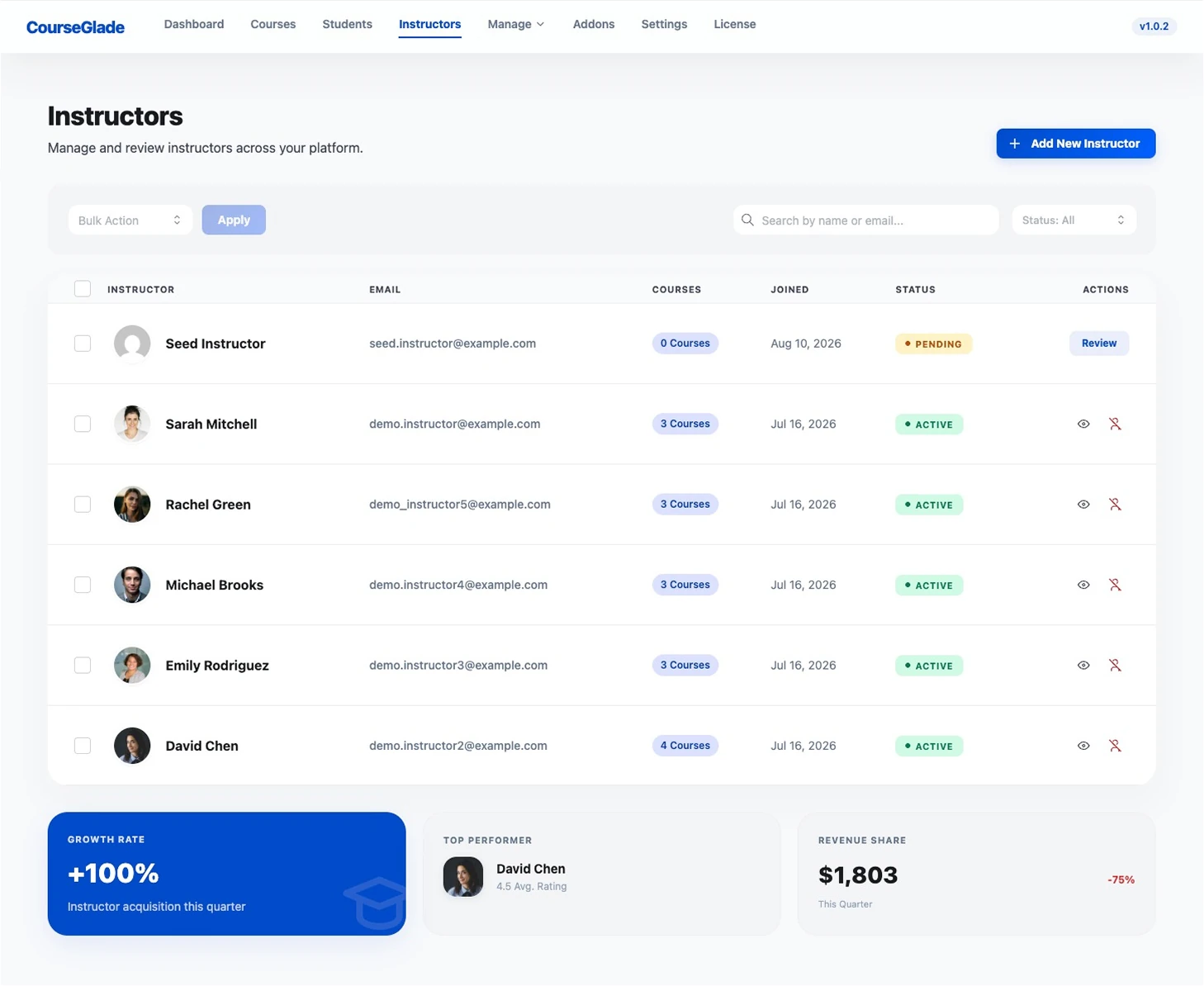Click Review for Seed Instructor
Viewport: 1204px width, 986px height.
[1099, 344]
